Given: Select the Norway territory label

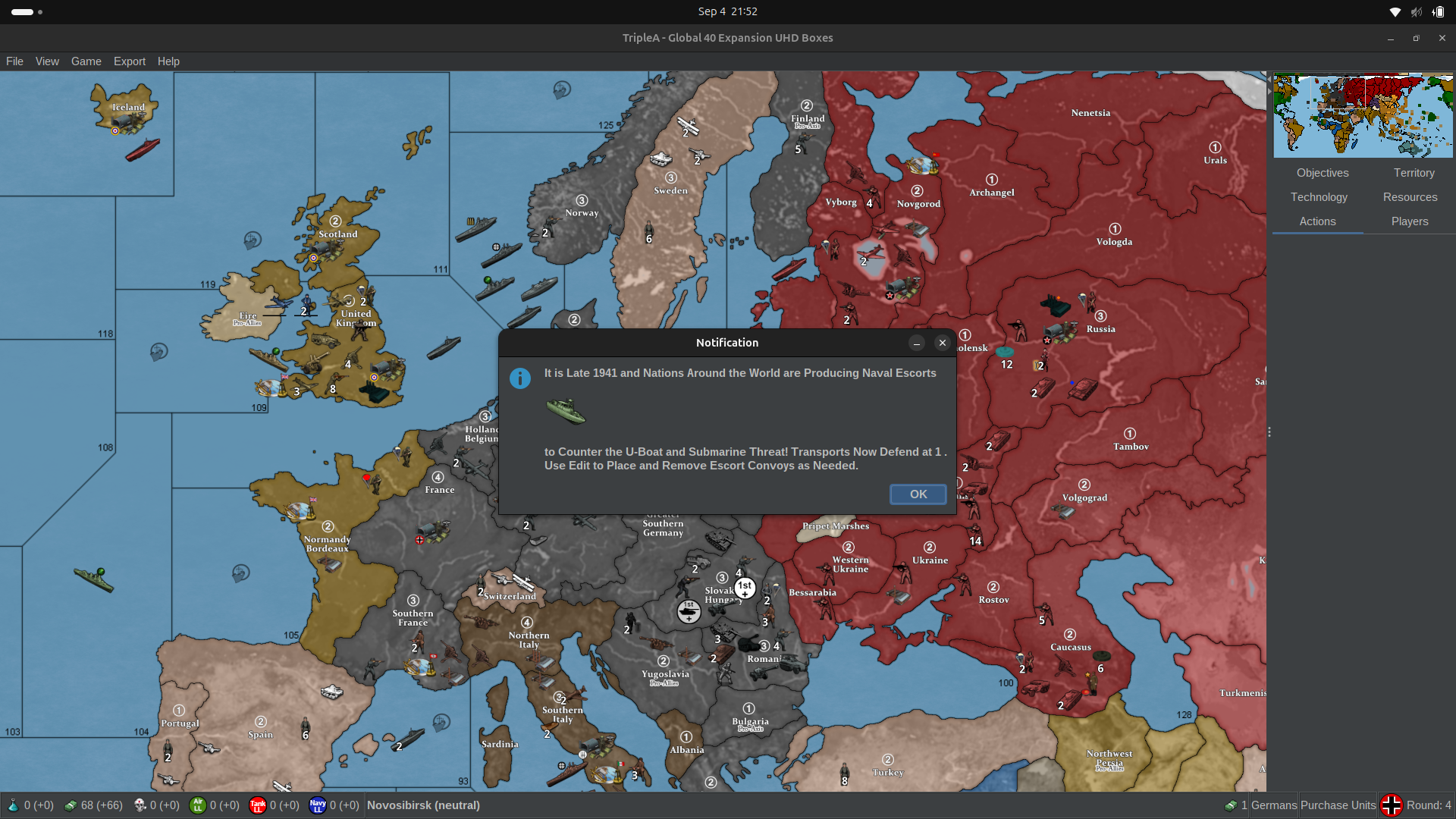Looking at the screenshot, I should [582, 213].
